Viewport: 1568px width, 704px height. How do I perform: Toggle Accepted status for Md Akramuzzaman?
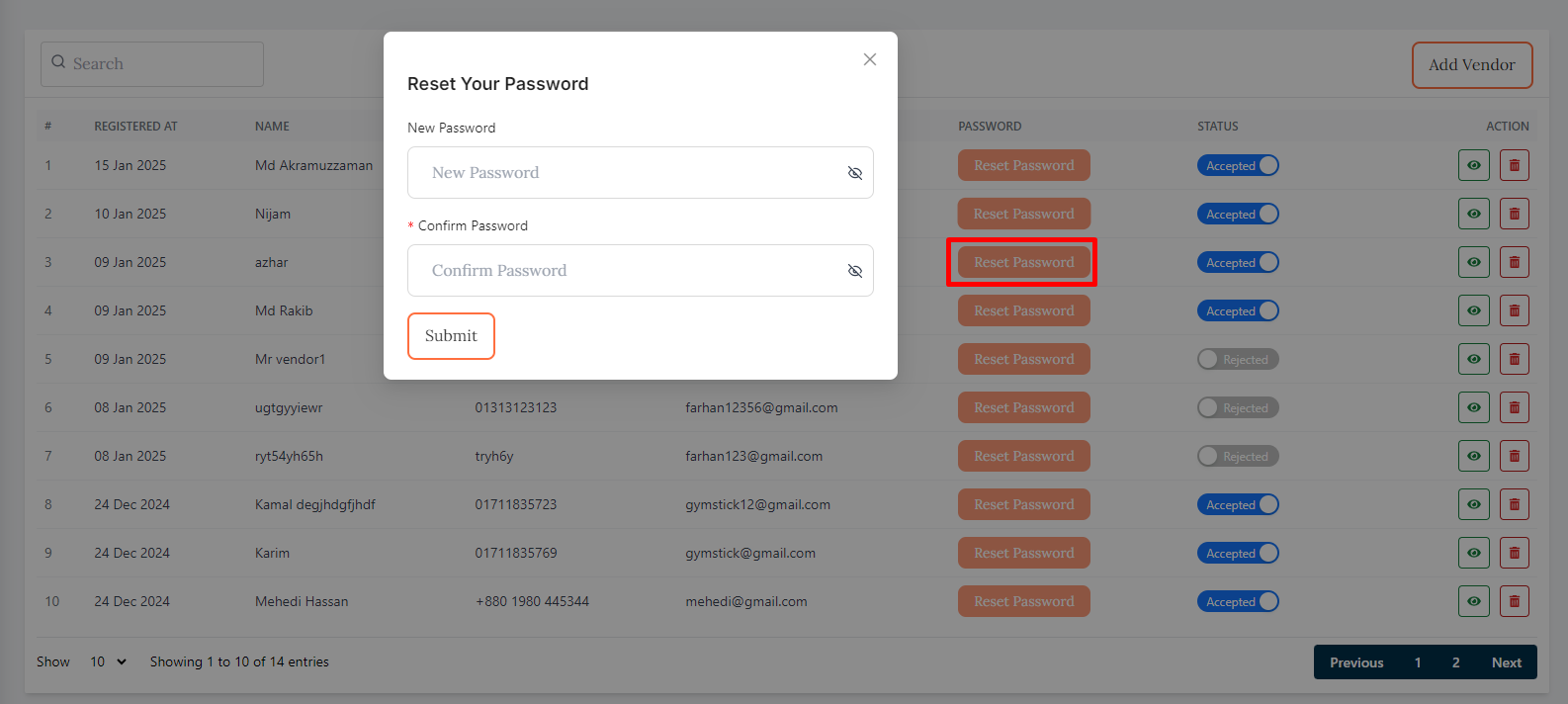click(1238, 165)
